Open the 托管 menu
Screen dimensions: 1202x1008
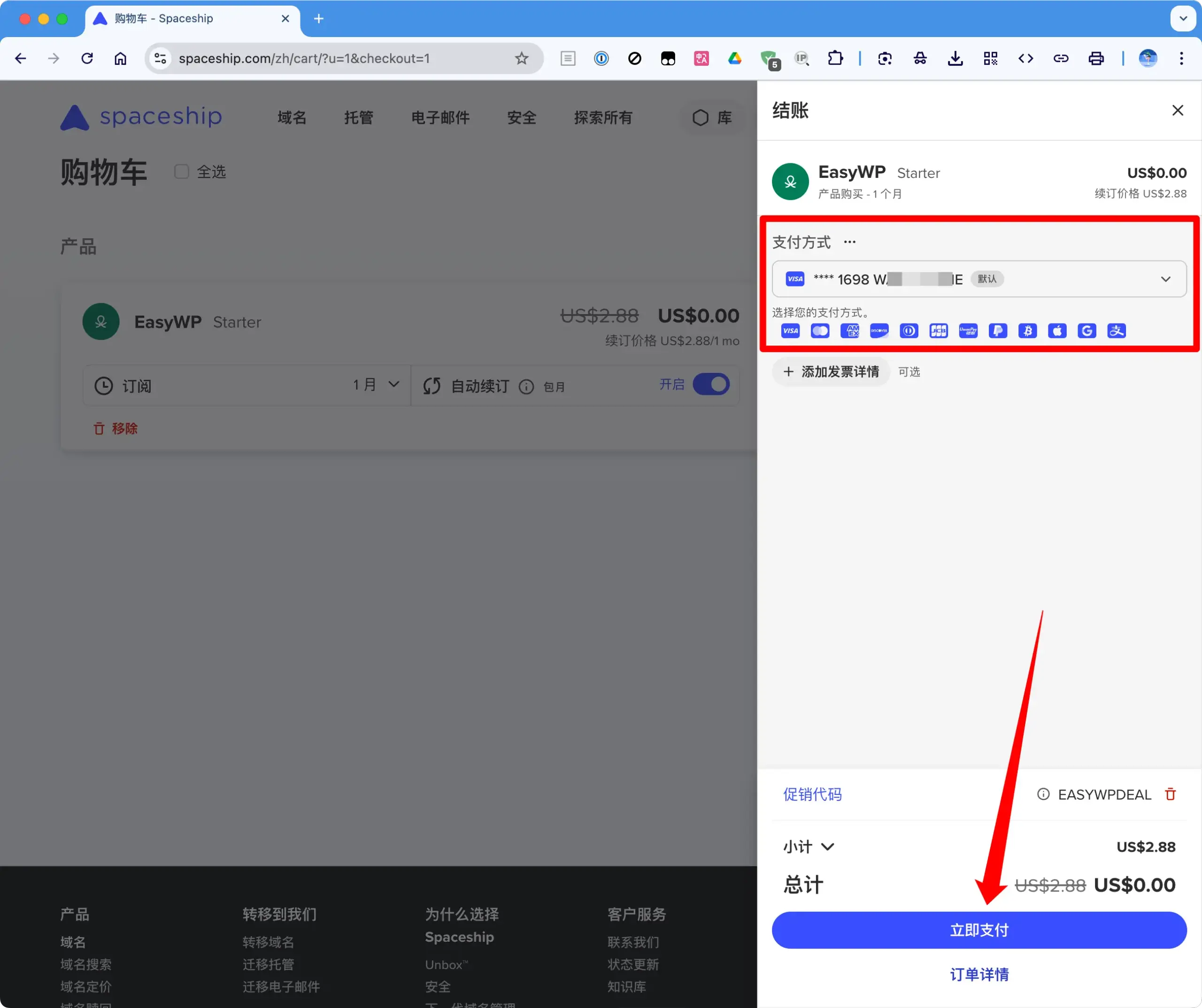[x=359, y=118]
